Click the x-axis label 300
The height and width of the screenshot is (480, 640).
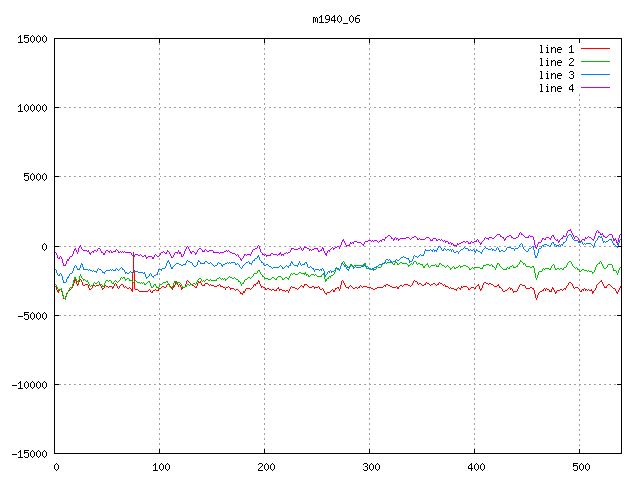click(x=371, y=467)
